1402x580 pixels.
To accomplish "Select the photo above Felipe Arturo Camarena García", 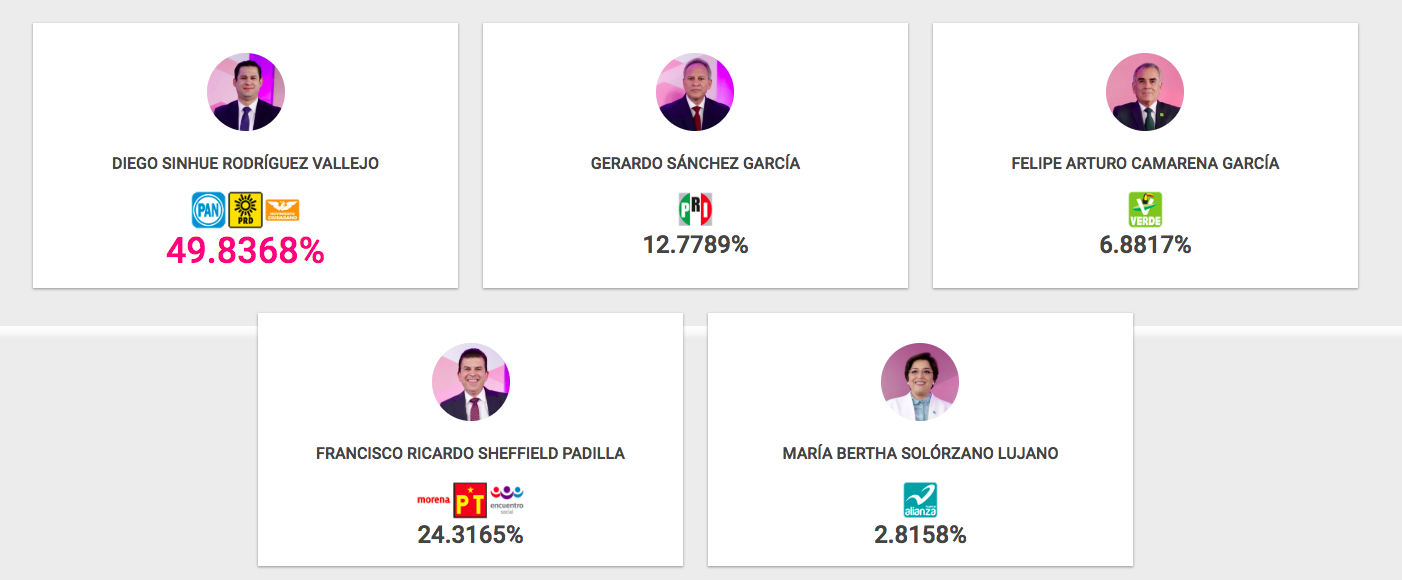I will pyautogui.click(x=1145, y=92).
